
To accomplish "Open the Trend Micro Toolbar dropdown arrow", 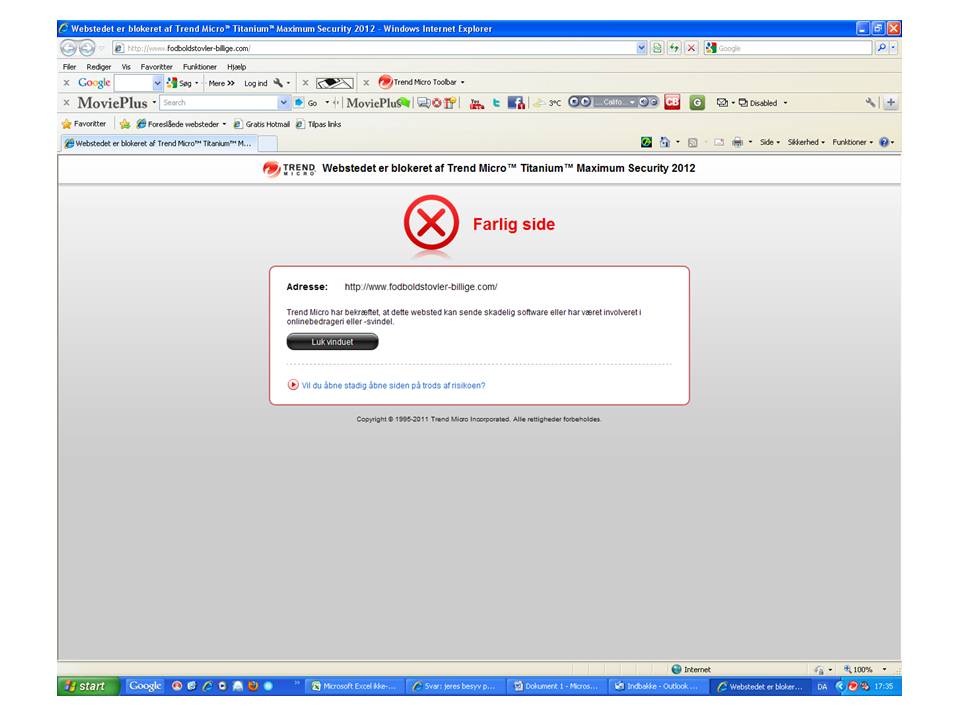I will click(462, 82).
